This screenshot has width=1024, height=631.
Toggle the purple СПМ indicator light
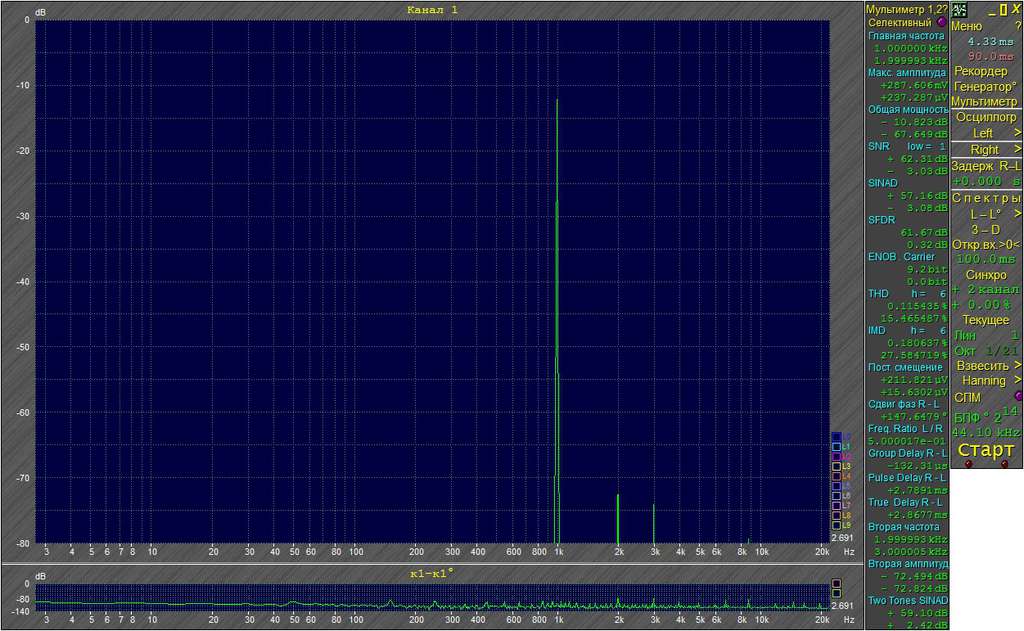click(1017, 396)
